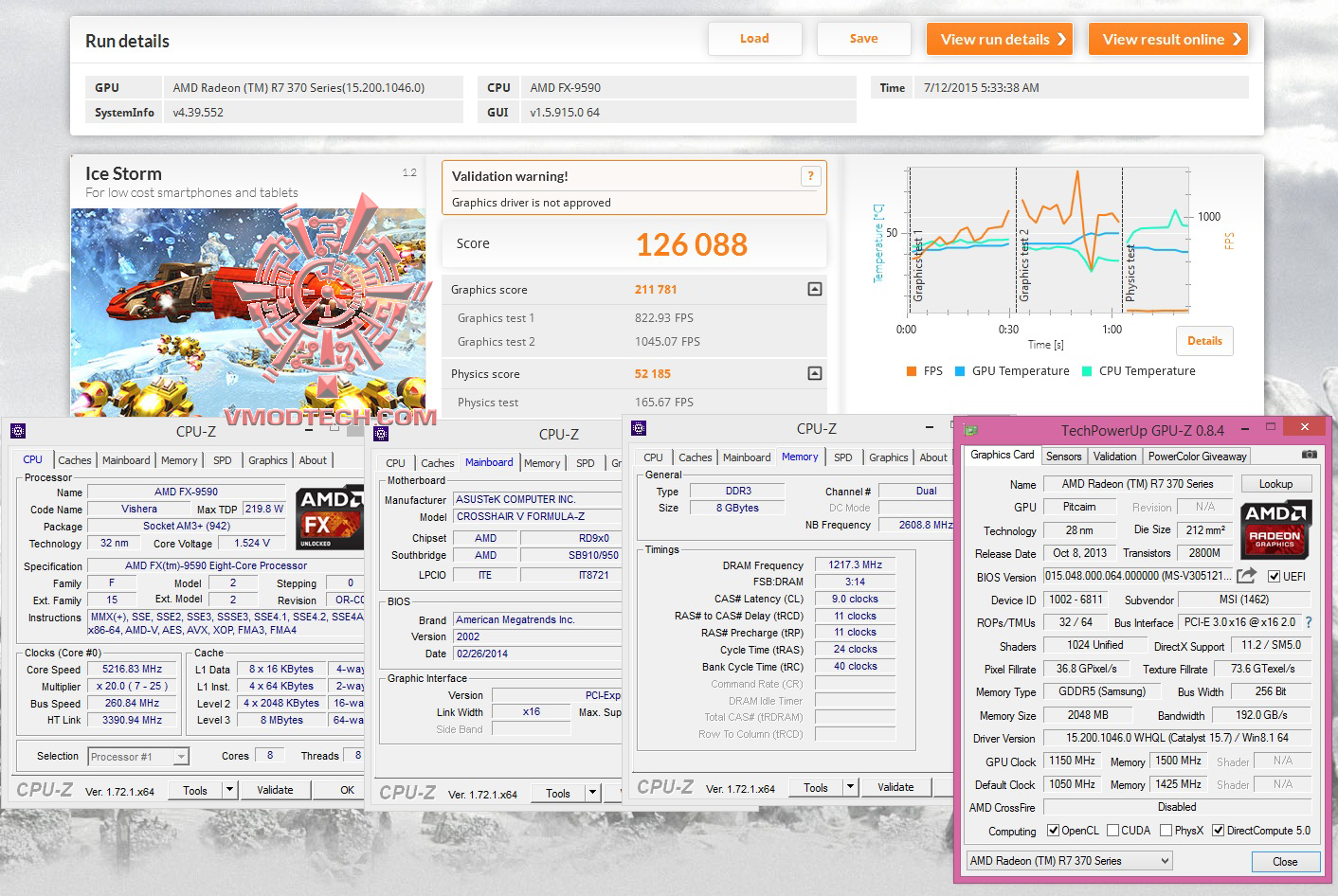Screen dimensions: 1338x896
Task: Toggle the UEFI checkbox
Action: click(1274, 576)
